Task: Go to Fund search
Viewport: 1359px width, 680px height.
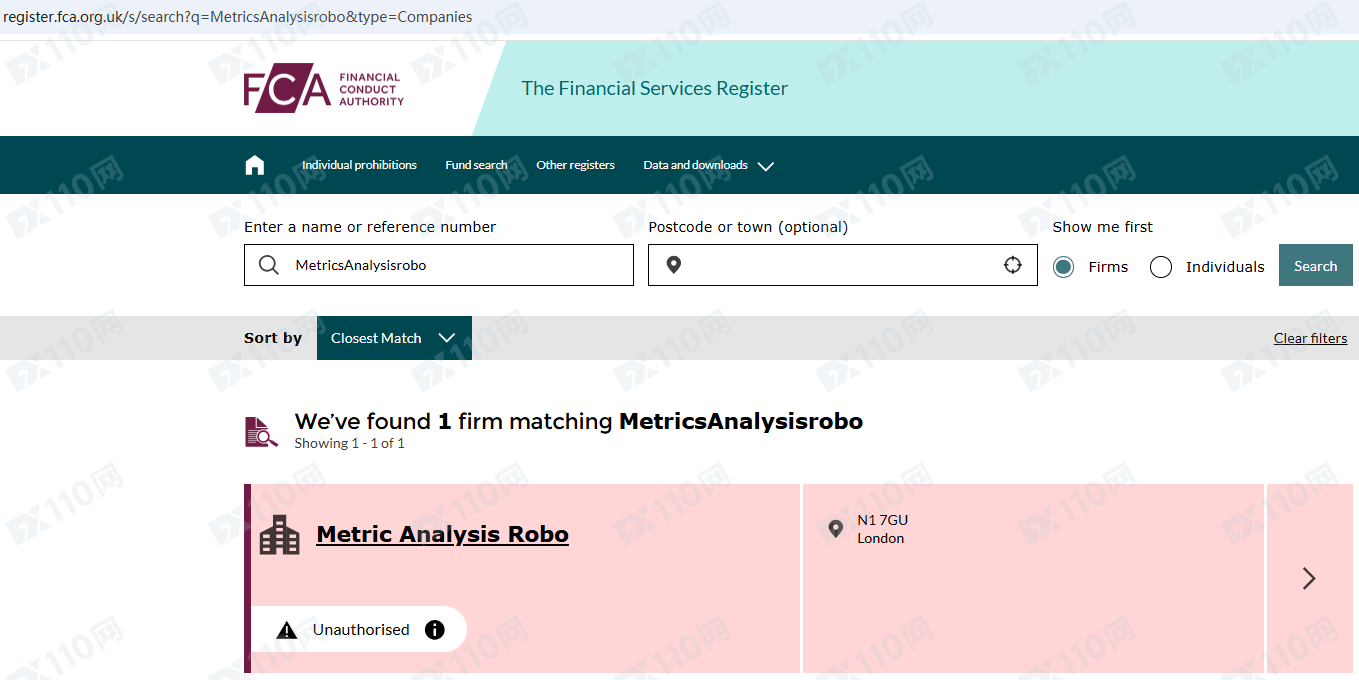Action: coord(476,165)
